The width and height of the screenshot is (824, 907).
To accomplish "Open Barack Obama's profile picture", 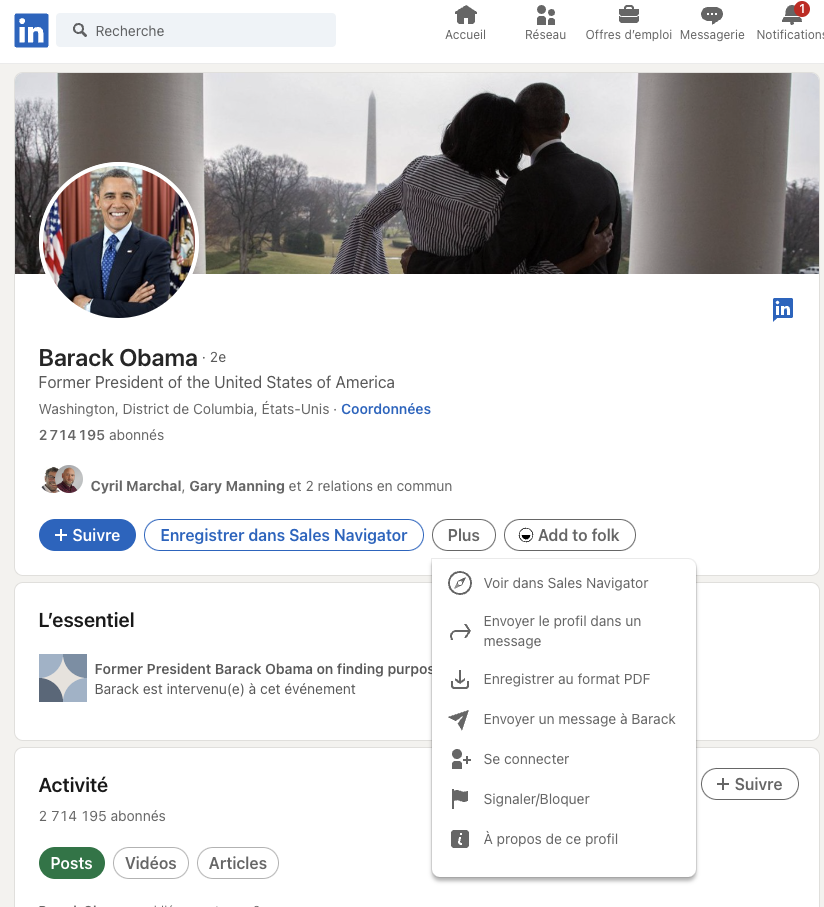I will [119, 241].
